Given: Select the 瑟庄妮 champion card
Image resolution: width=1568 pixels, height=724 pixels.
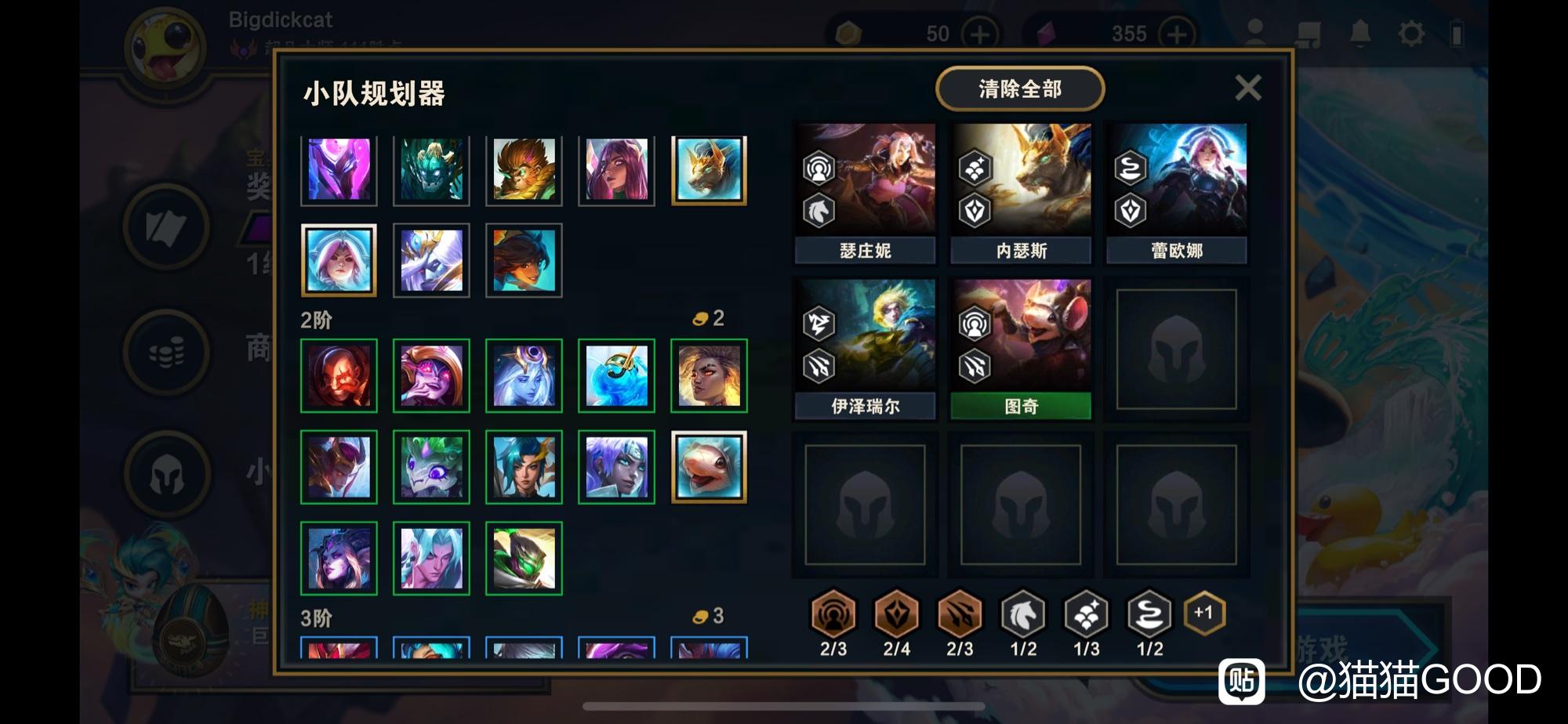Looking at the screenshot, I should coord(865,193).
